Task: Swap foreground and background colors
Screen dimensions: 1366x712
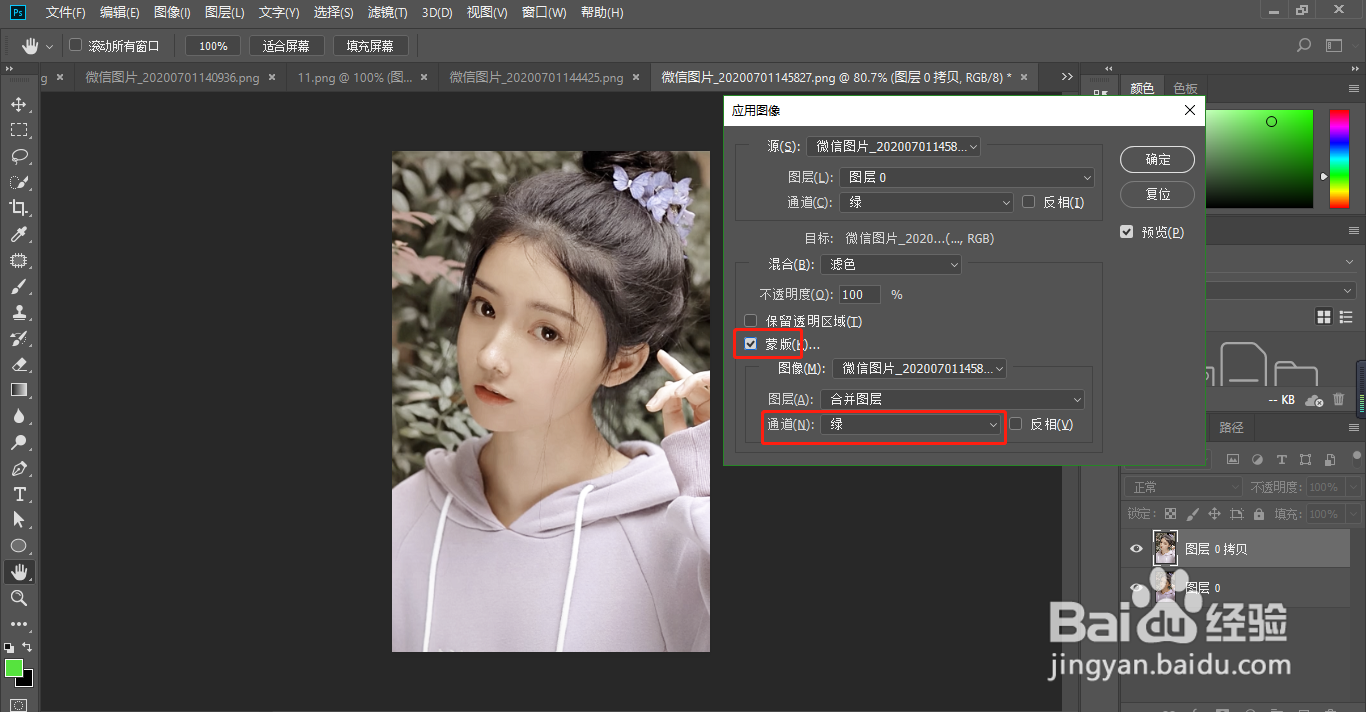Action: (28, 648)
